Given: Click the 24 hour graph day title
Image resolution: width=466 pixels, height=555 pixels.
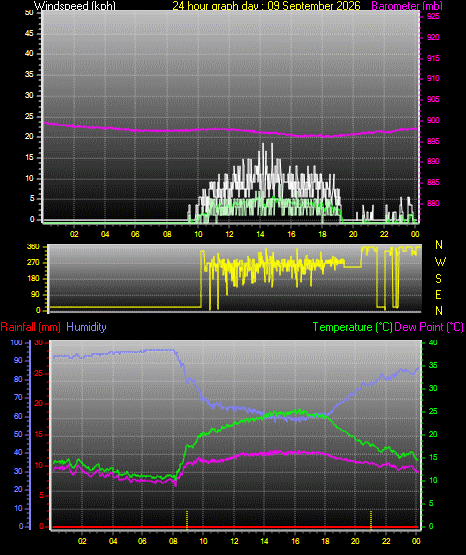Looking at the screenshot, I should pyautogui.click(x=266, y=6).
